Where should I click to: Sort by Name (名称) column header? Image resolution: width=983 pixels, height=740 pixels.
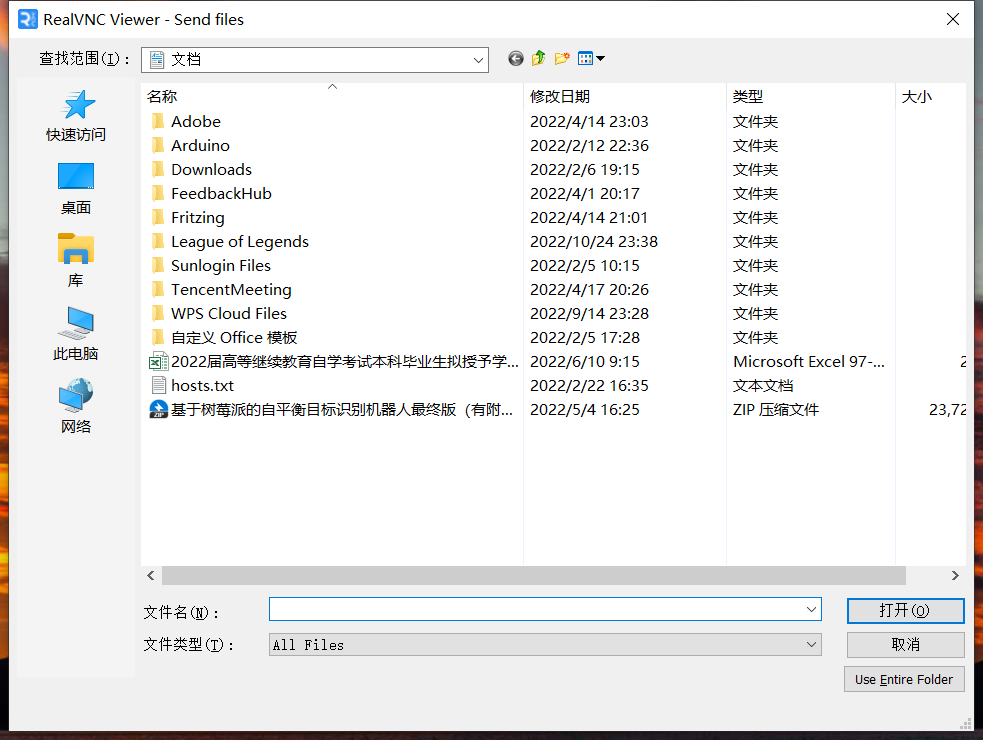332,97
